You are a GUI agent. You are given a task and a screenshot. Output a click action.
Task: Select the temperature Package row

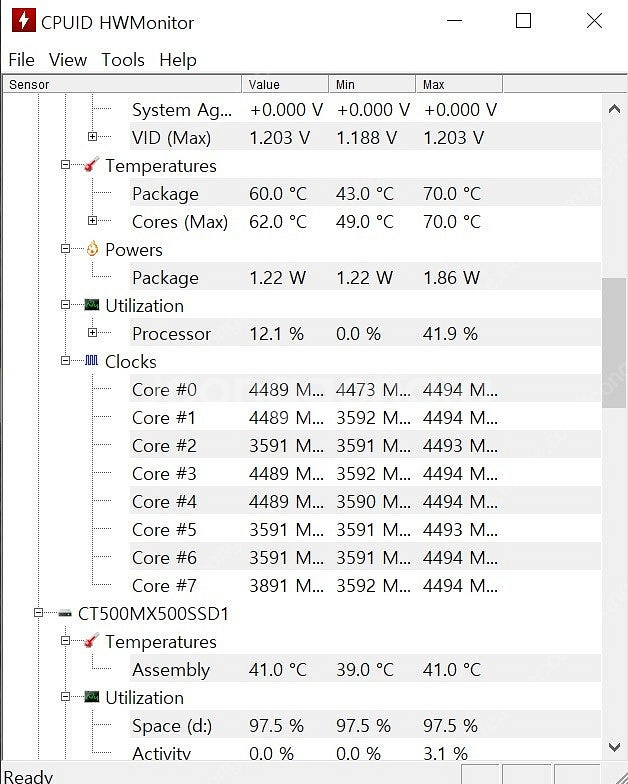click(x=365, y=194)
